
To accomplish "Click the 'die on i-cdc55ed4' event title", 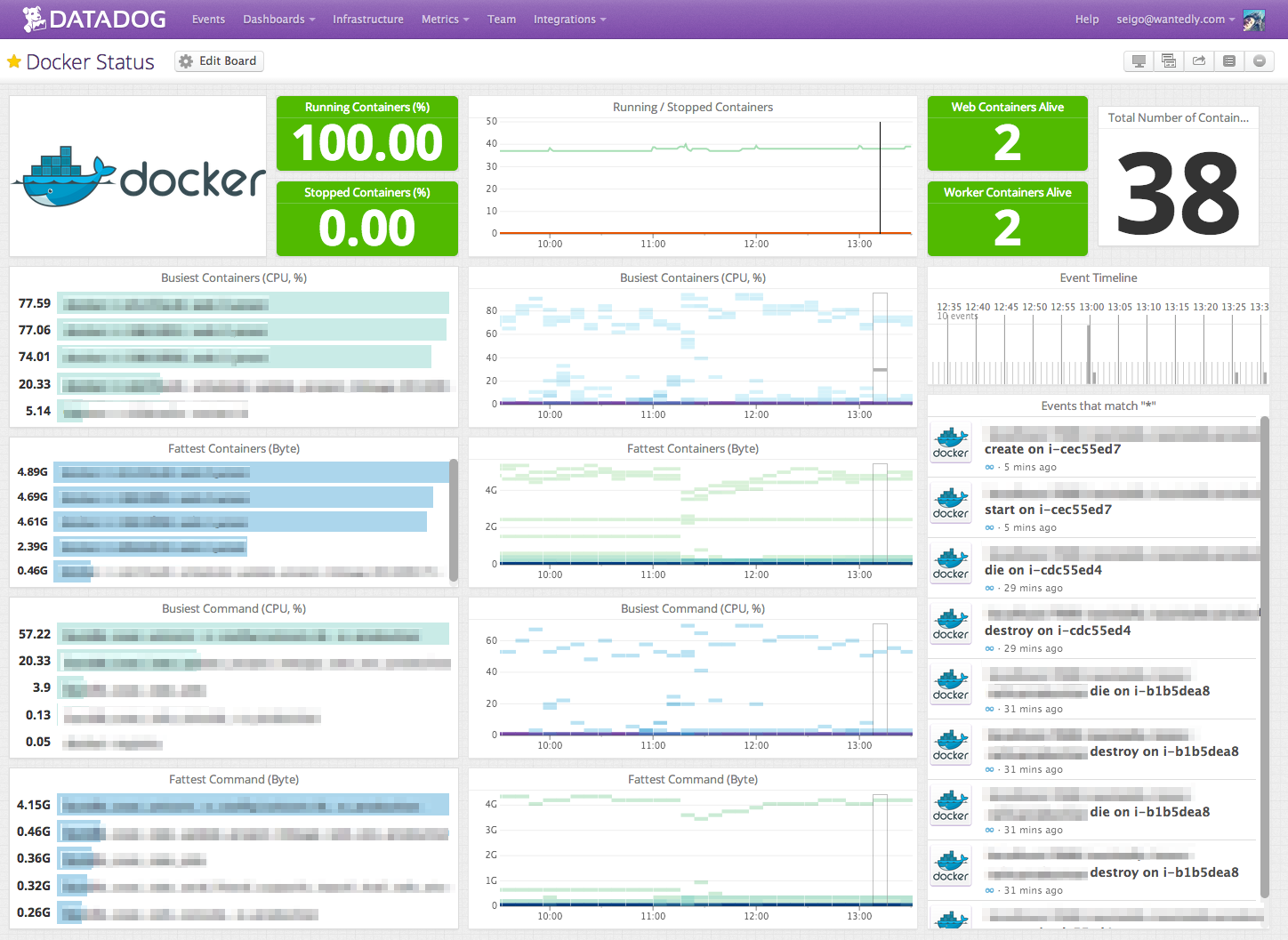I will [x=1042, y=569].
